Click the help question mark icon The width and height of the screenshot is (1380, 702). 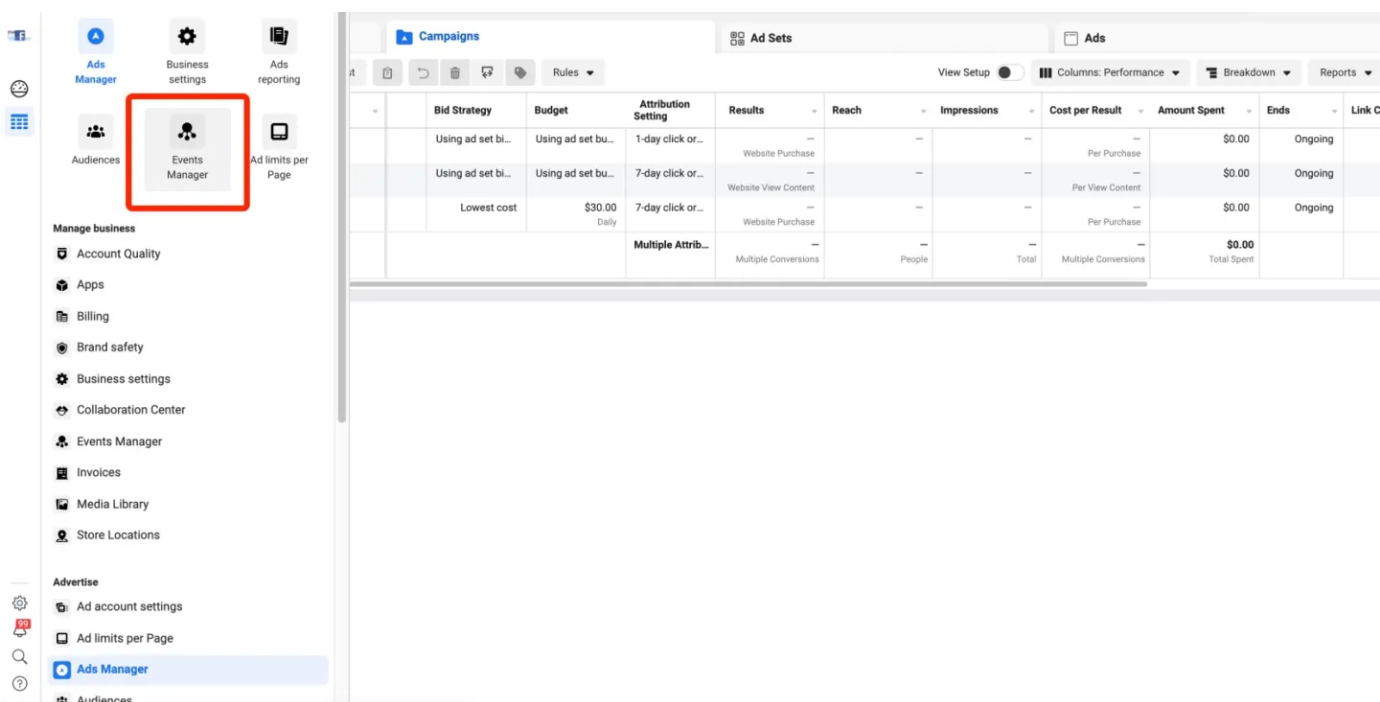pos(19,684)
